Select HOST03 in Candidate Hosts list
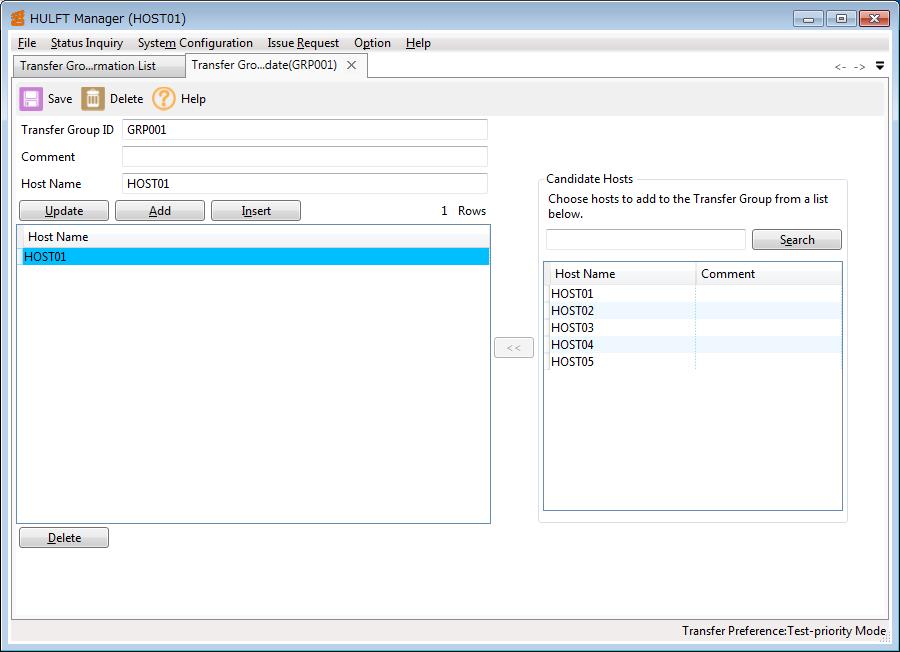This screenshot has height=652, width=900. (695, 328)
